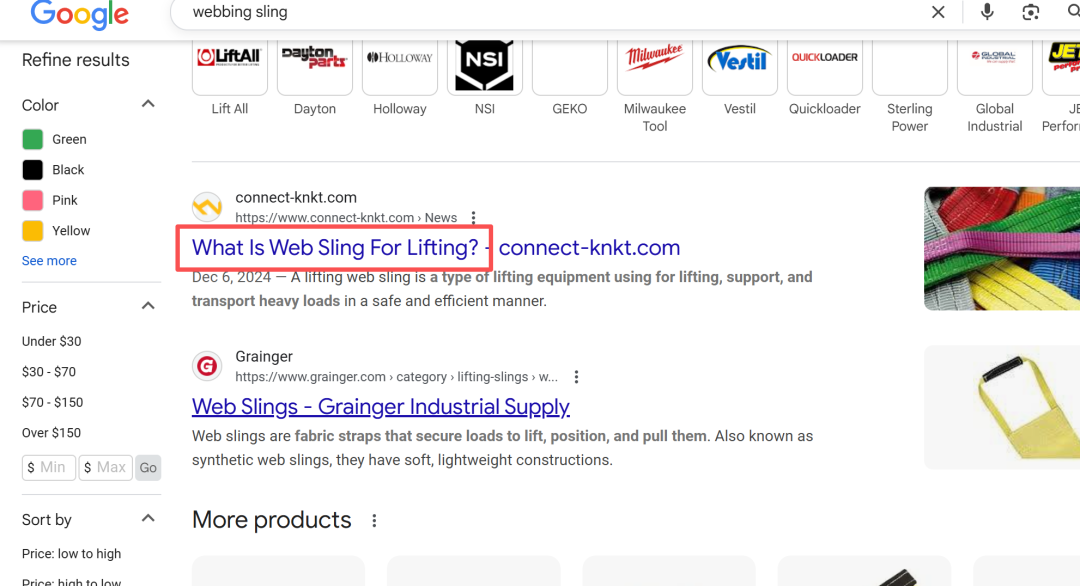Open colorful slings thumbnail for connect-knkt result
1080x586 pixels.
(x=1002, y=249)
